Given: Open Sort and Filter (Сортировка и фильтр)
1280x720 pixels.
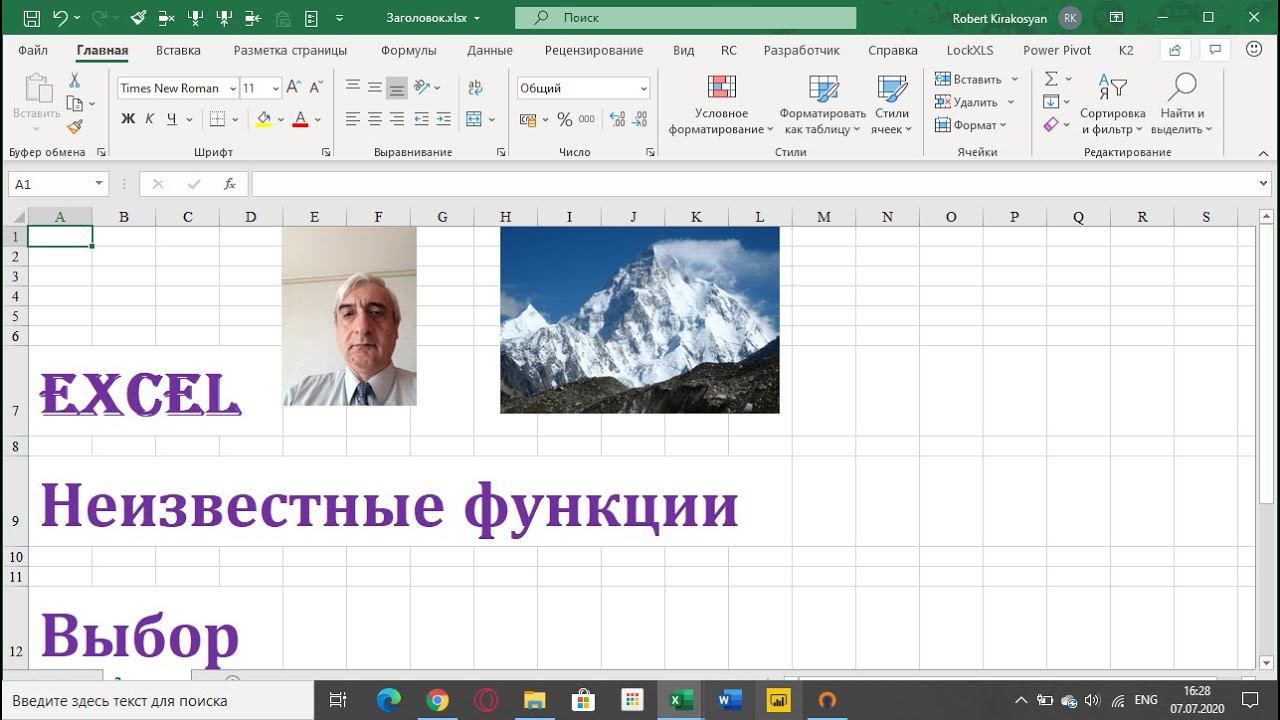Looking at the screenshot, I should (1112, 105).
